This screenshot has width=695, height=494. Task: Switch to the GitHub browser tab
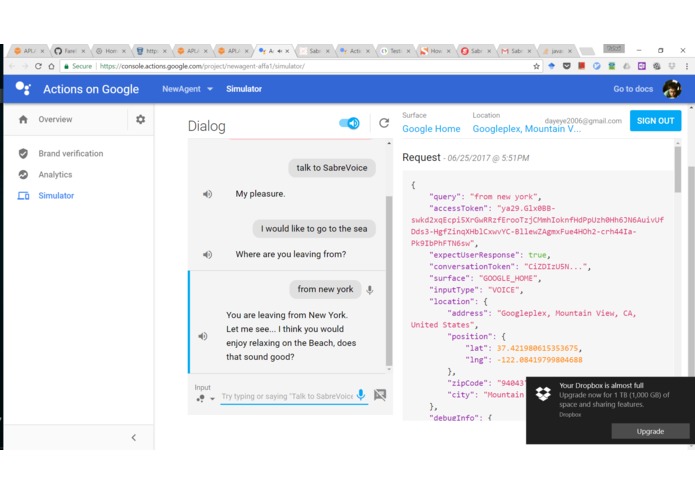click(x=70, y=51)
